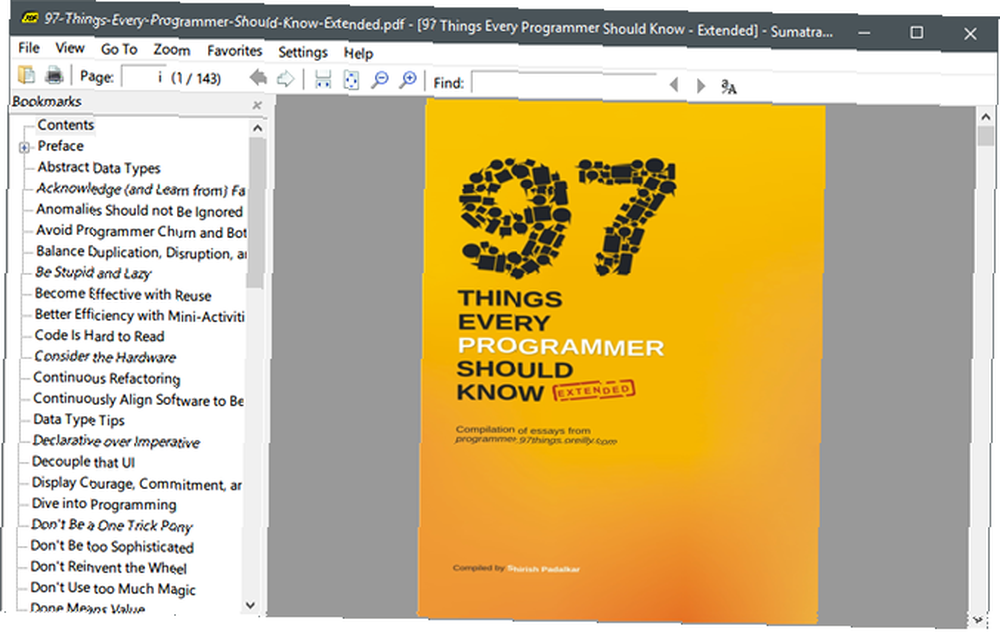Select Dive into Programming bookmark

tap(104, 504)
